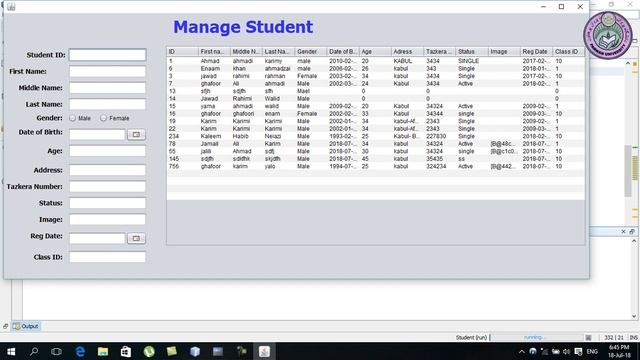This screenshot has width=640, height=360.
Task: Open the clock showing 6:45 PM
Action: click(x=619, y=351)
